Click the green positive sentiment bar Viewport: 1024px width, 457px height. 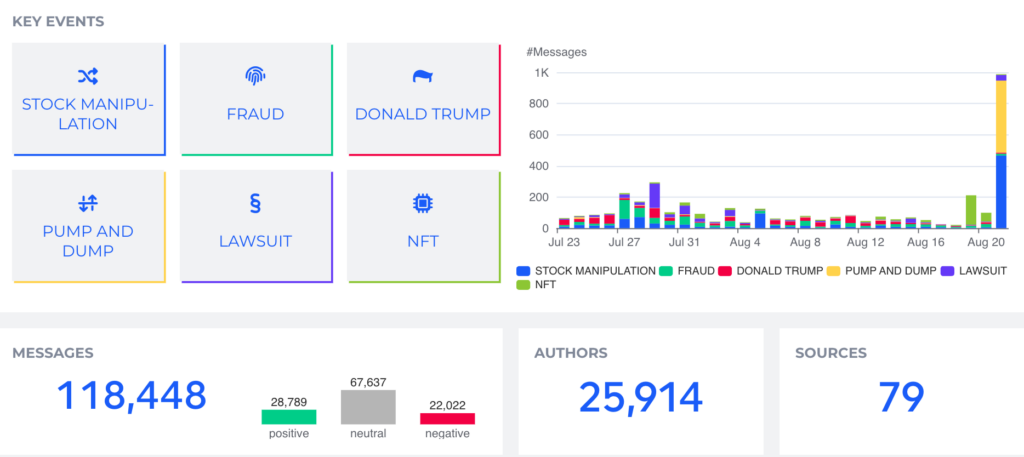[x=289, y=417]
